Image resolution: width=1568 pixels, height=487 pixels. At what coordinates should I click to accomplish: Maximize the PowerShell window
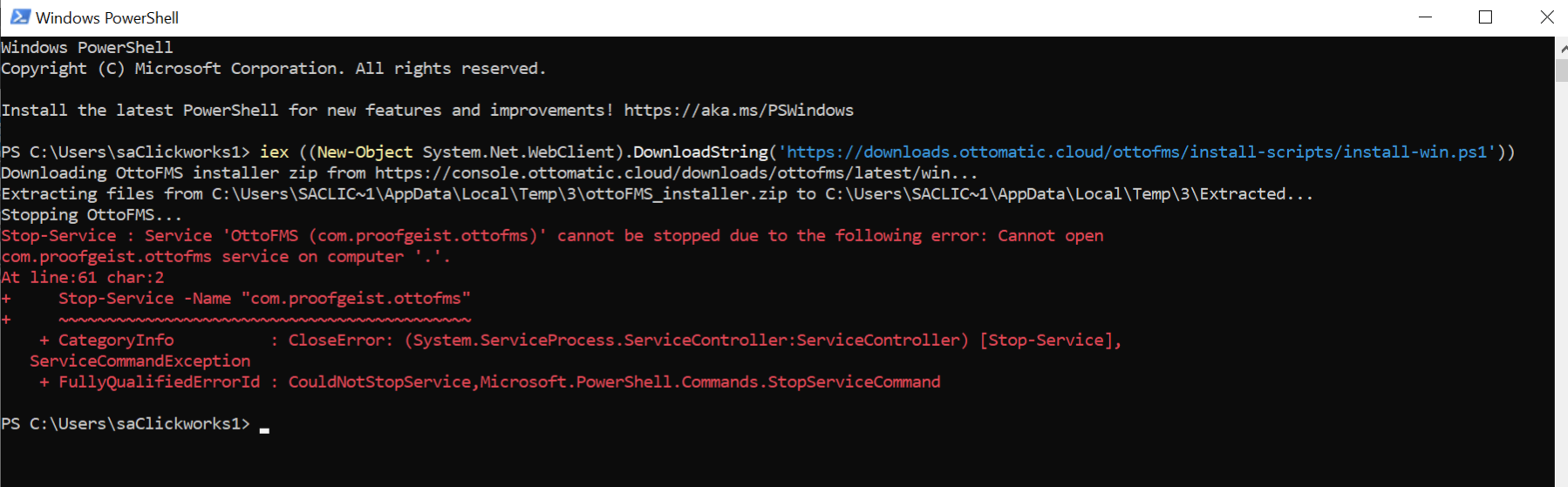(1486, 17)
